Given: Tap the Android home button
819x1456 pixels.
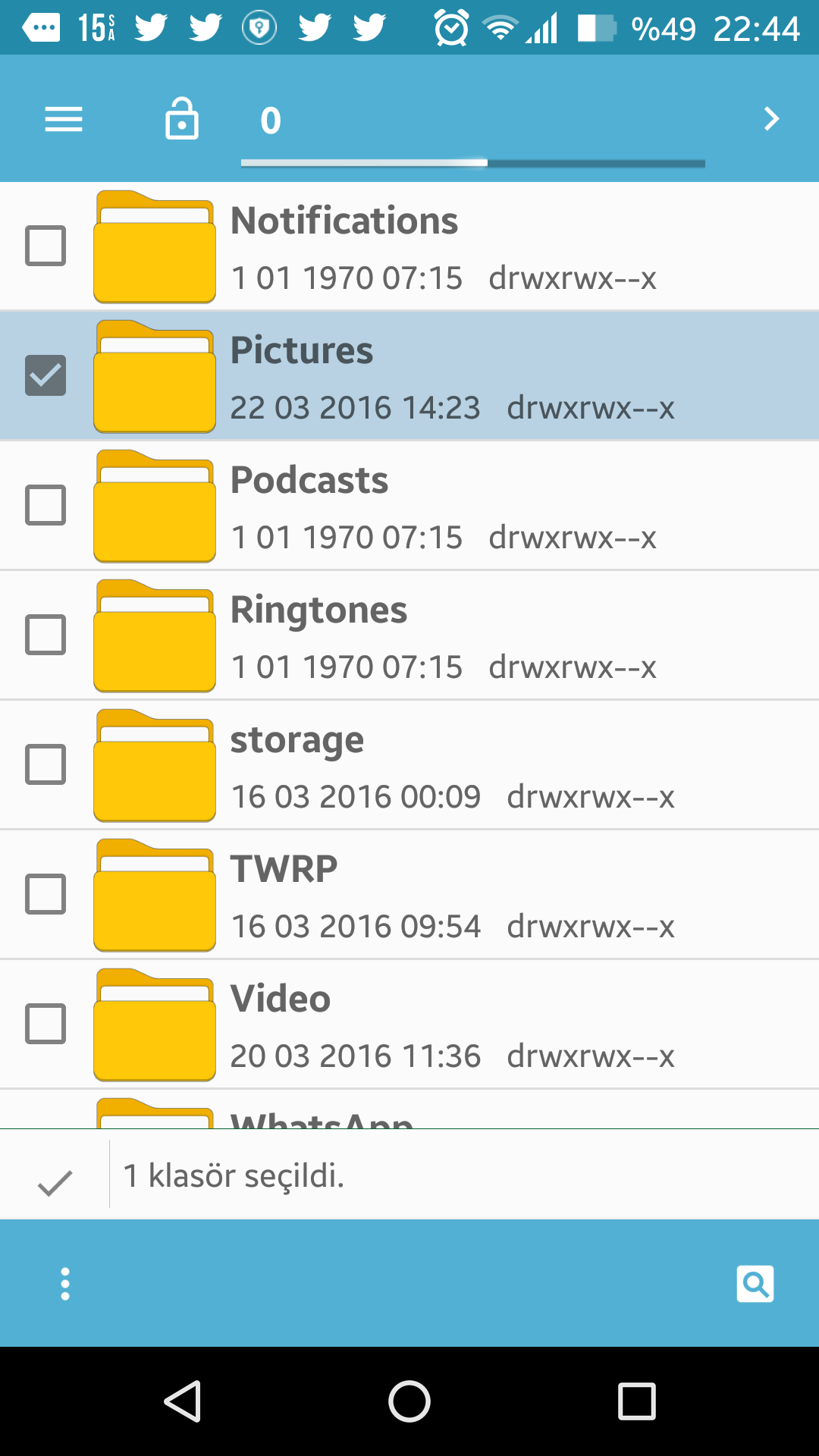Looking at the screenshot, I should (409, 1401).
